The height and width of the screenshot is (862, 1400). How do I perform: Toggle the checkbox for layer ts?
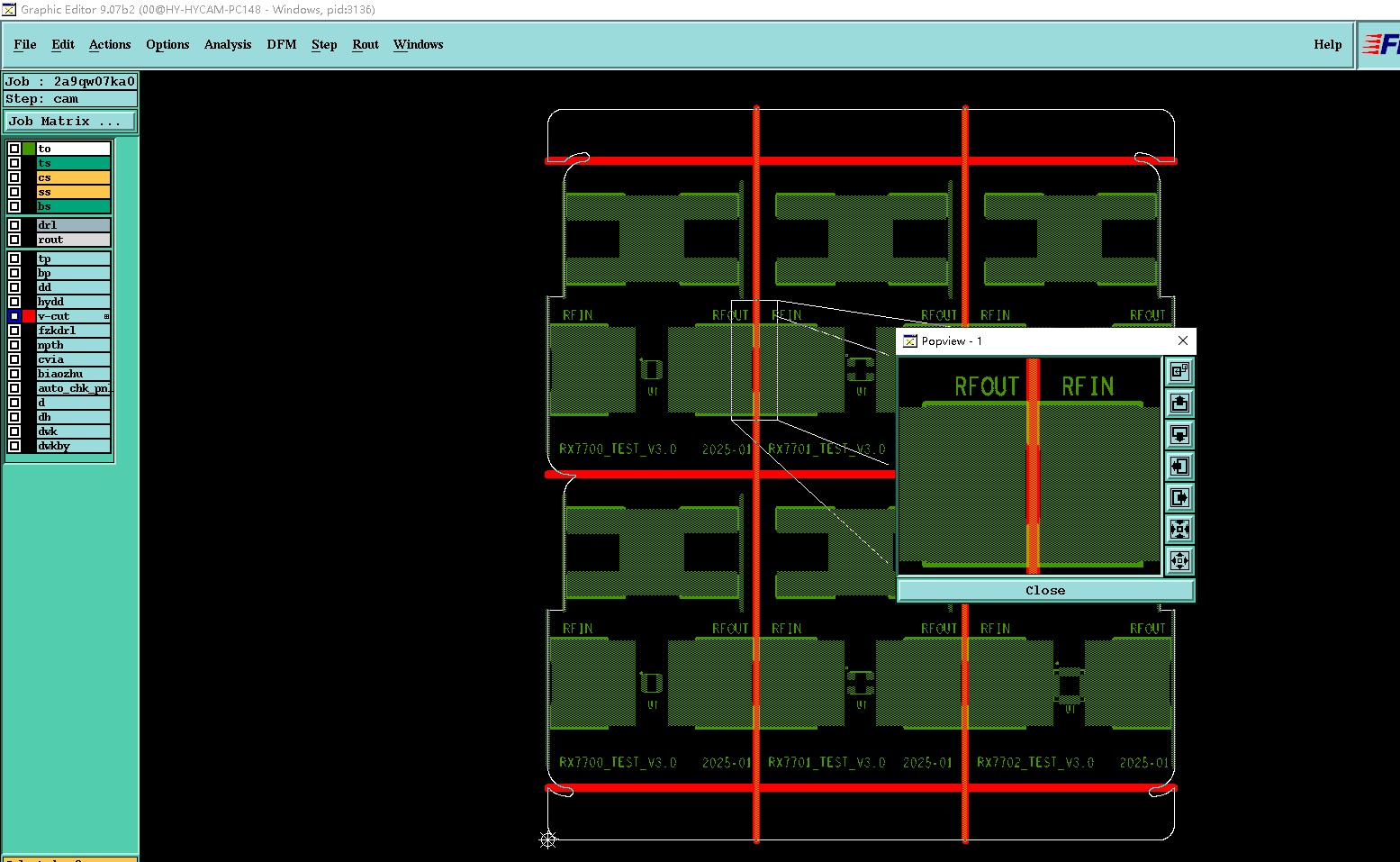(14, 163)
